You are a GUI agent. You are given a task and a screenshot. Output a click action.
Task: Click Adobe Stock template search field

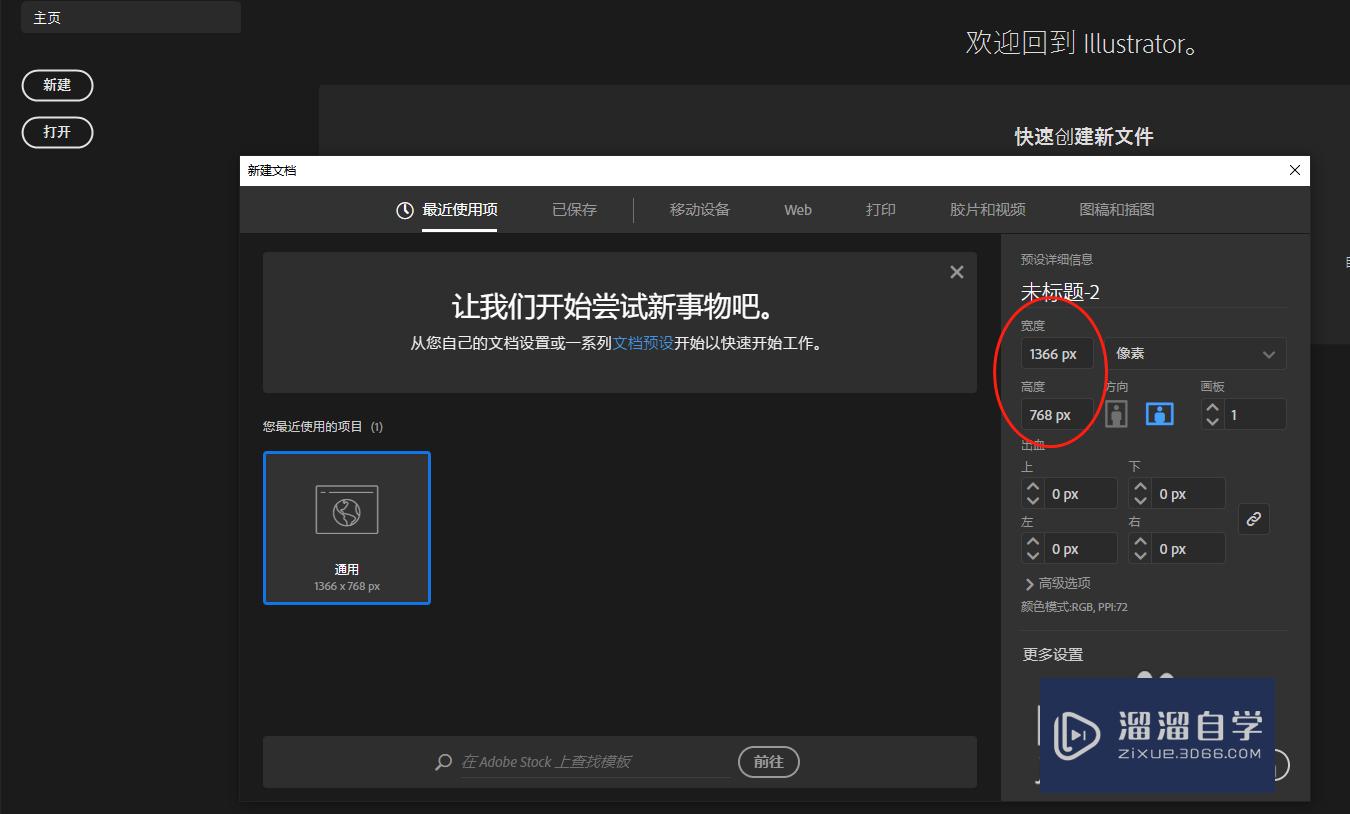594,762
